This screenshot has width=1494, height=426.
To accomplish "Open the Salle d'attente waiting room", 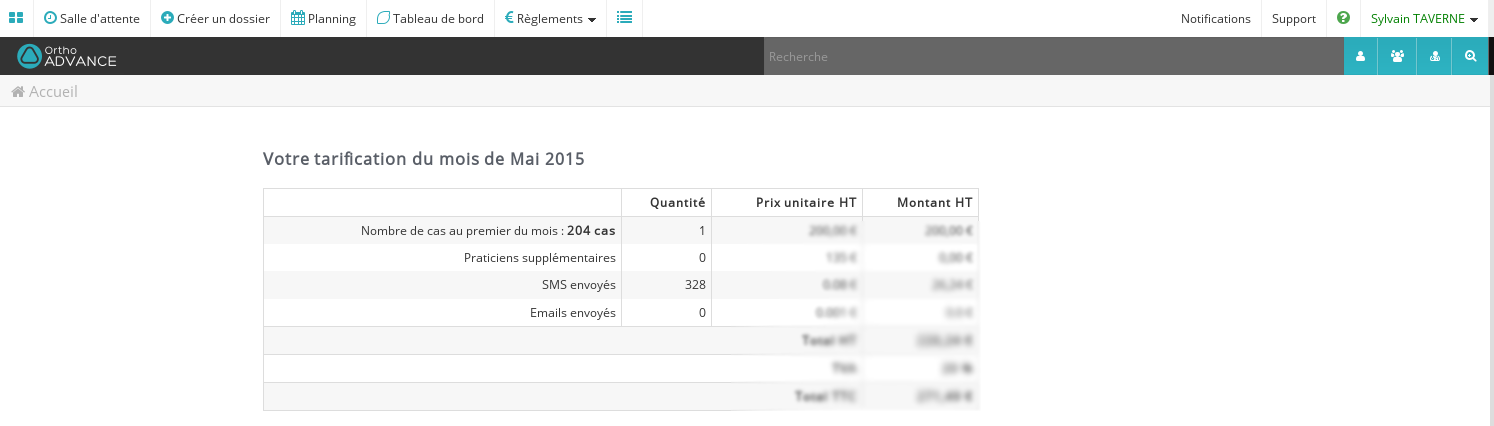I will click(x=92, y=18).
